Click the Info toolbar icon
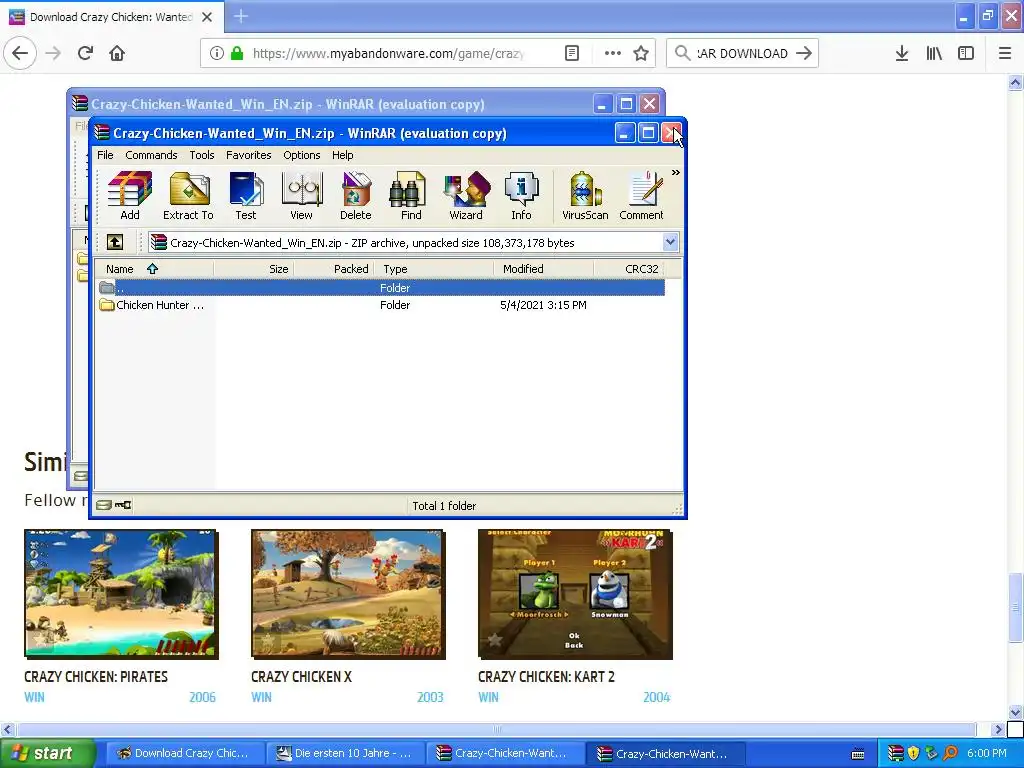This screenshot has width=1024, height=768. [x=521, y=195]
